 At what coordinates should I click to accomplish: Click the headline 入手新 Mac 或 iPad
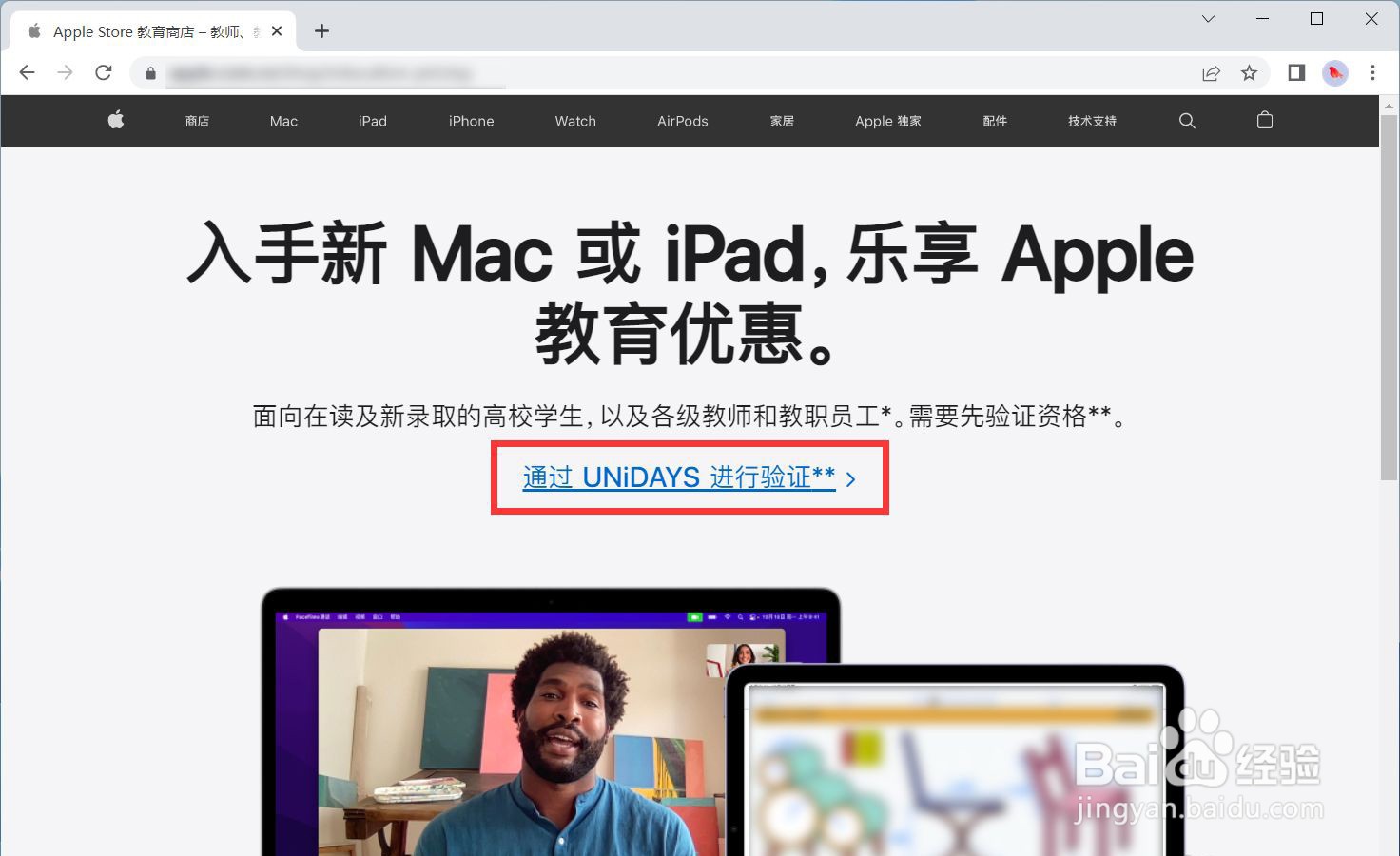point(690,293)
